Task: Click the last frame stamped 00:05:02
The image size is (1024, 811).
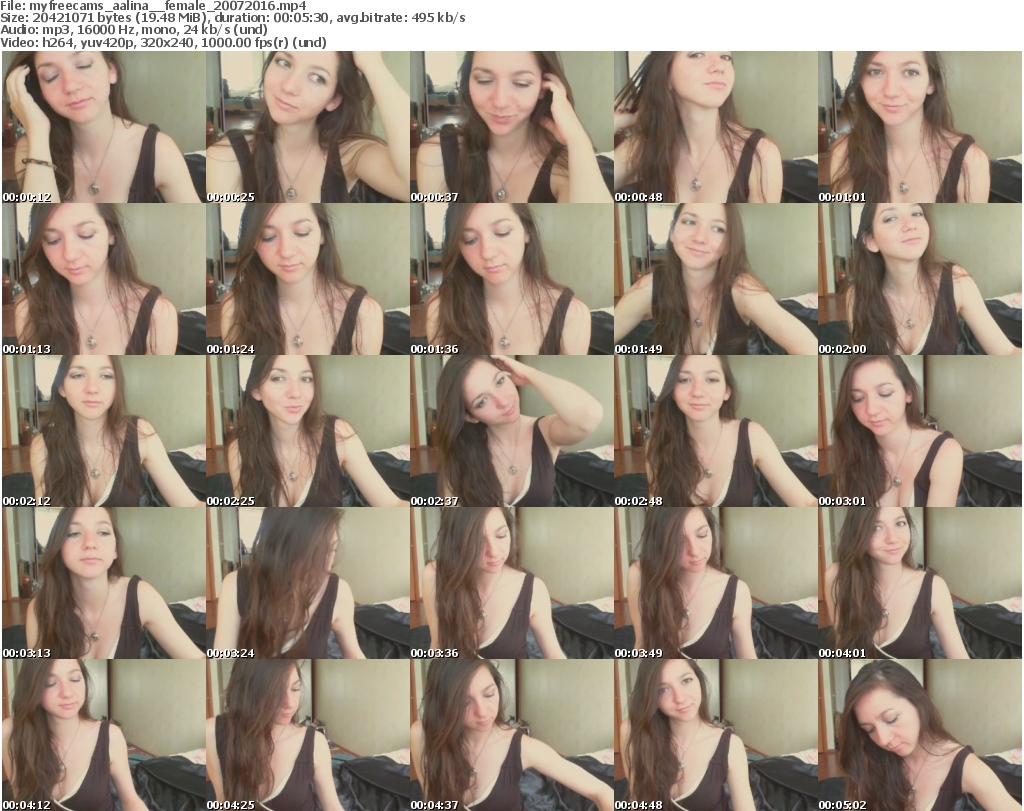Action: 920,735
